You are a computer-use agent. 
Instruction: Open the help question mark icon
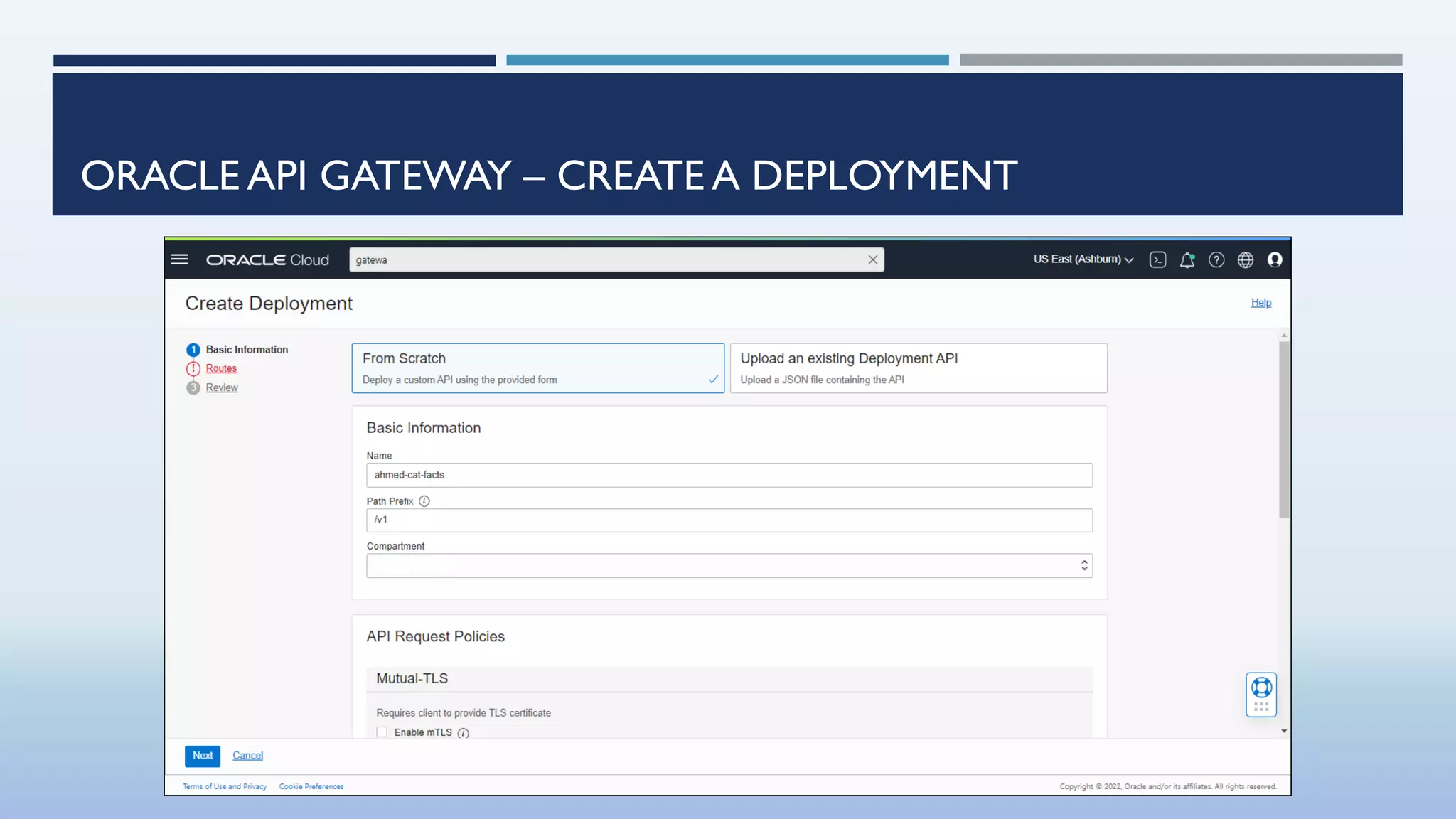pyautogui.click(x=1216, y=260)
